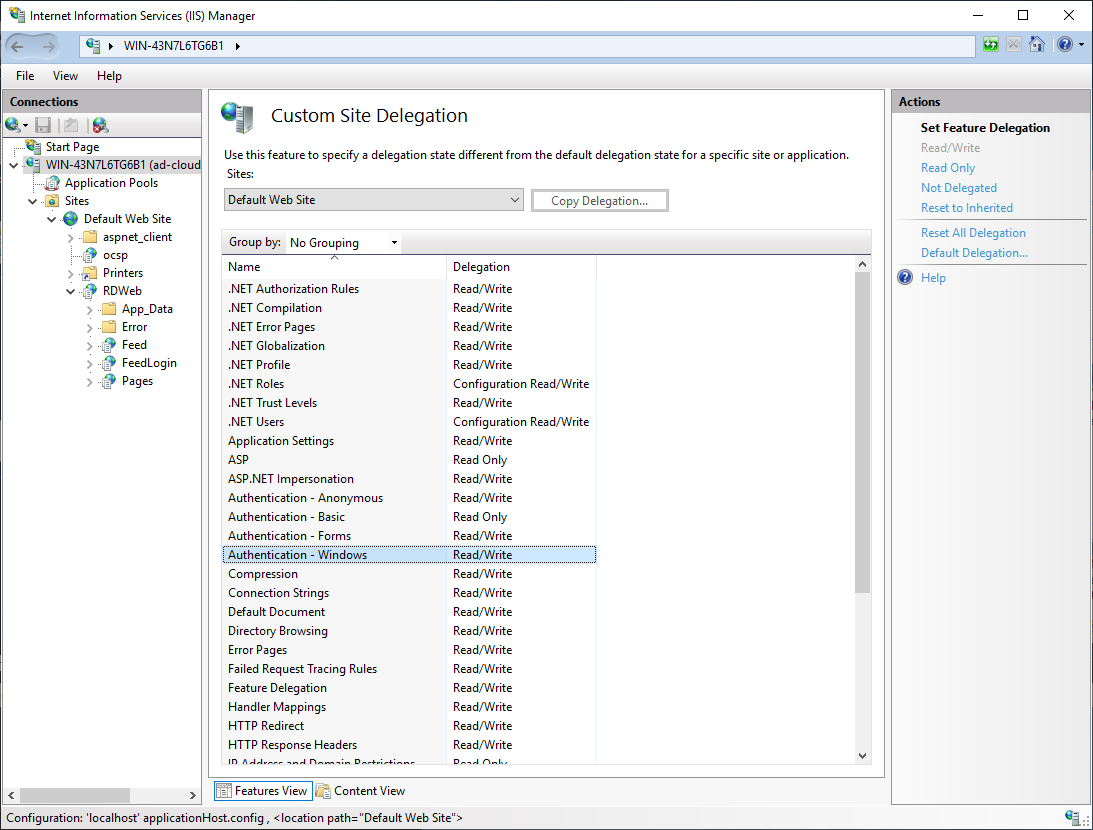This screenshot has height=830, width=1093.
Task: Select the Failed Request Tracing Rules row
Action: tap(409, 669)
